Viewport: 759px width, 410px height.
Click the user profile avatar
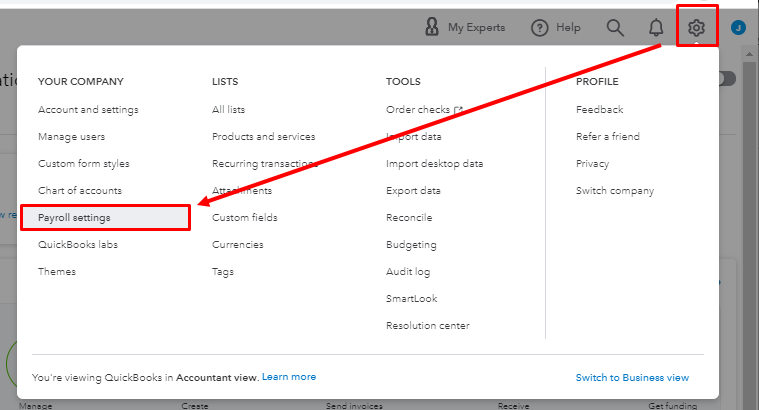(739, 28)
